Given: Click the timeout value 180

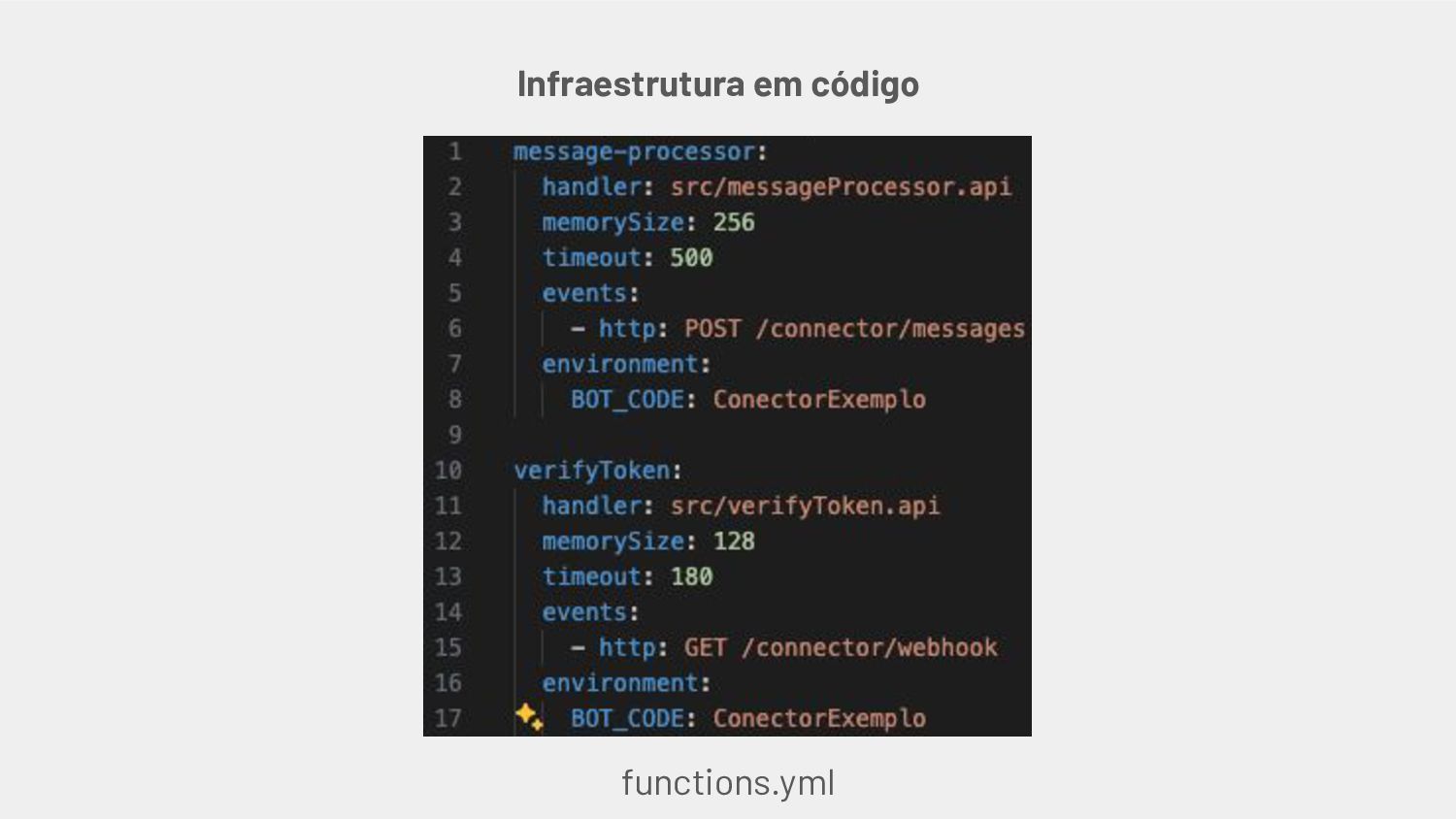Looking at the screenshot, I should tap(691, 576).
